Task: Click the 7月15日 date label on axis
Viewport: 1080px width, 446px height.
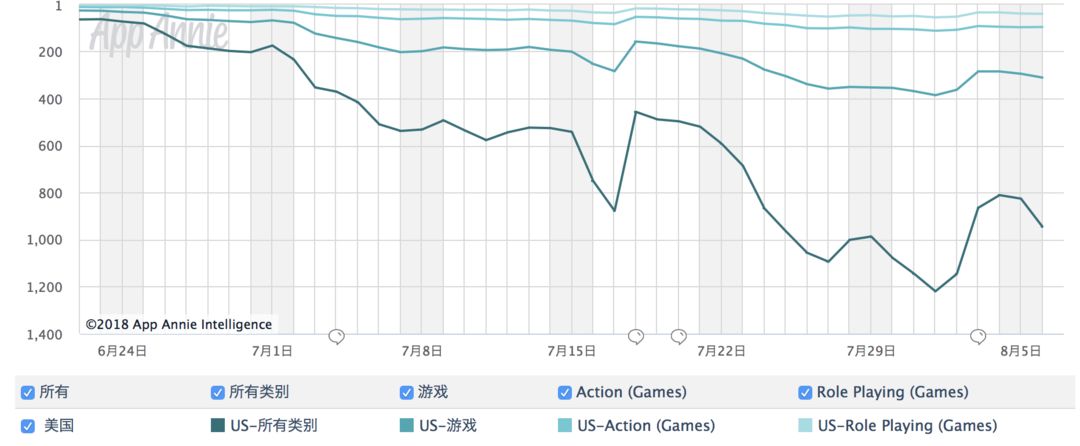Action: tap(571, 352)
